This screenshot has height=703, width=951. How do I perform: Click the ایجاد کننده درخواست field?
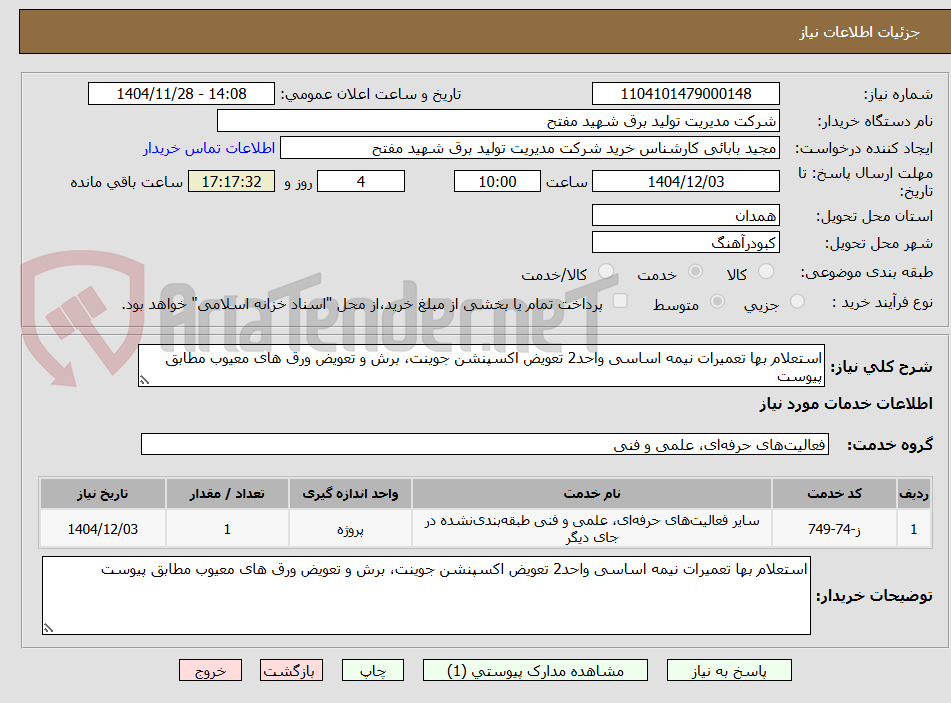529,148
